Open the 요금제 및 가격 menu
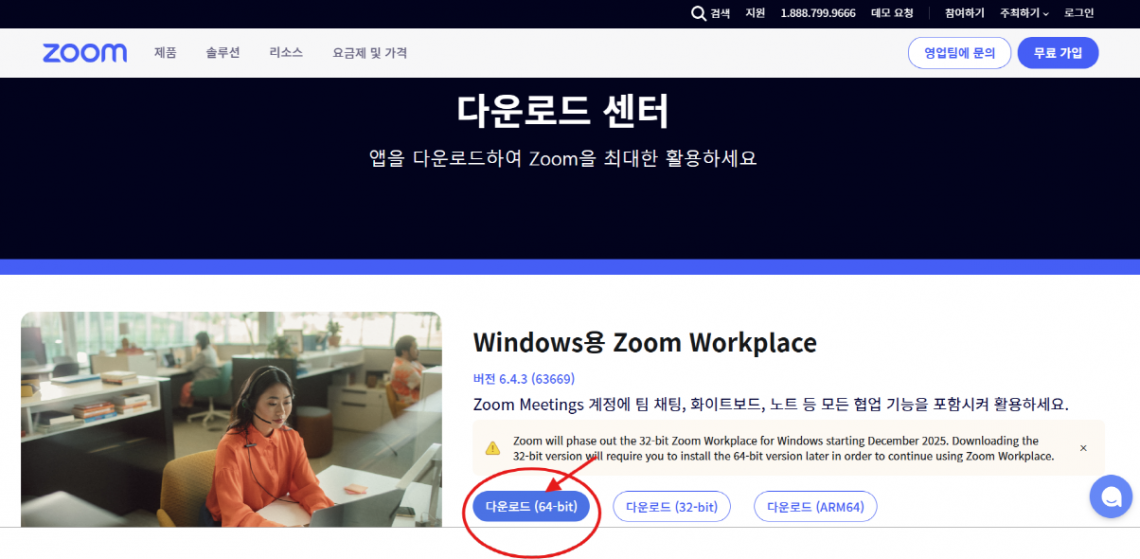1140x559 pixels. [369, 53]
